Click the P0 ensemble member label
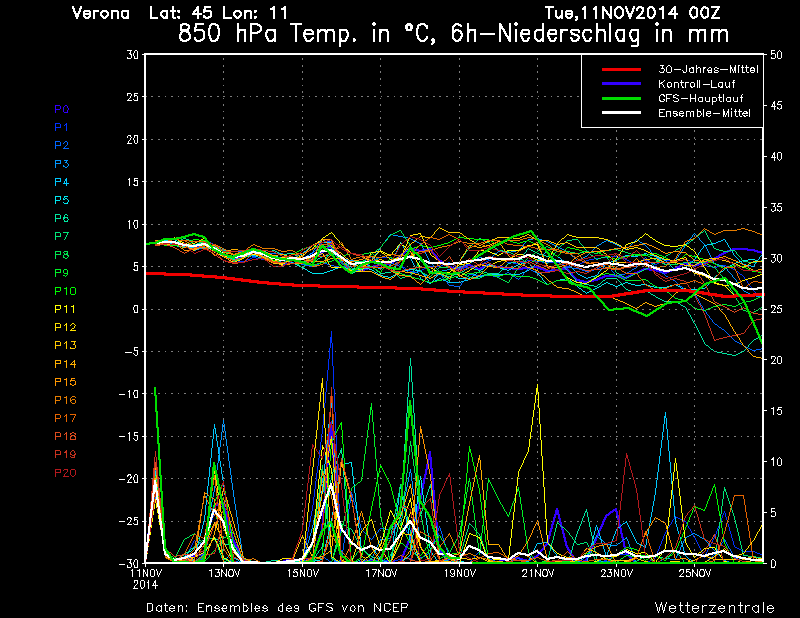 (62, 109)
